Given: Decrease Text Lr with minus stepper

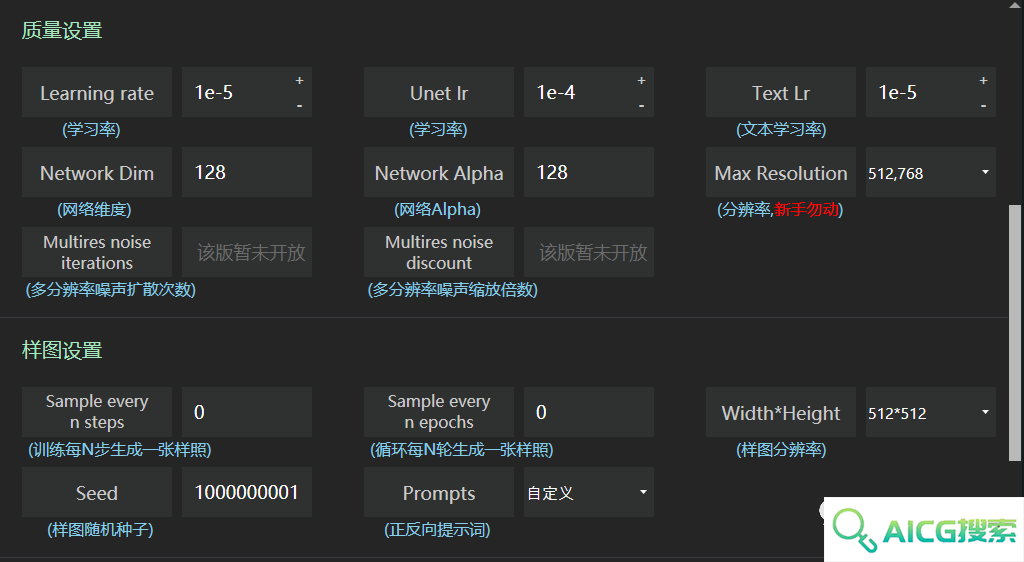Looking at the screenshot, I should tap(983, 105).
